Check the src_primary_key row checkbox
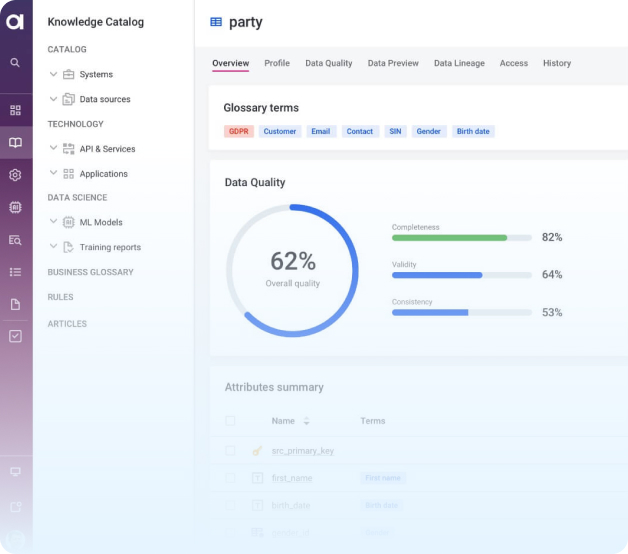The width and height of the screenshot is (628, 554). [x=230, y=451]
